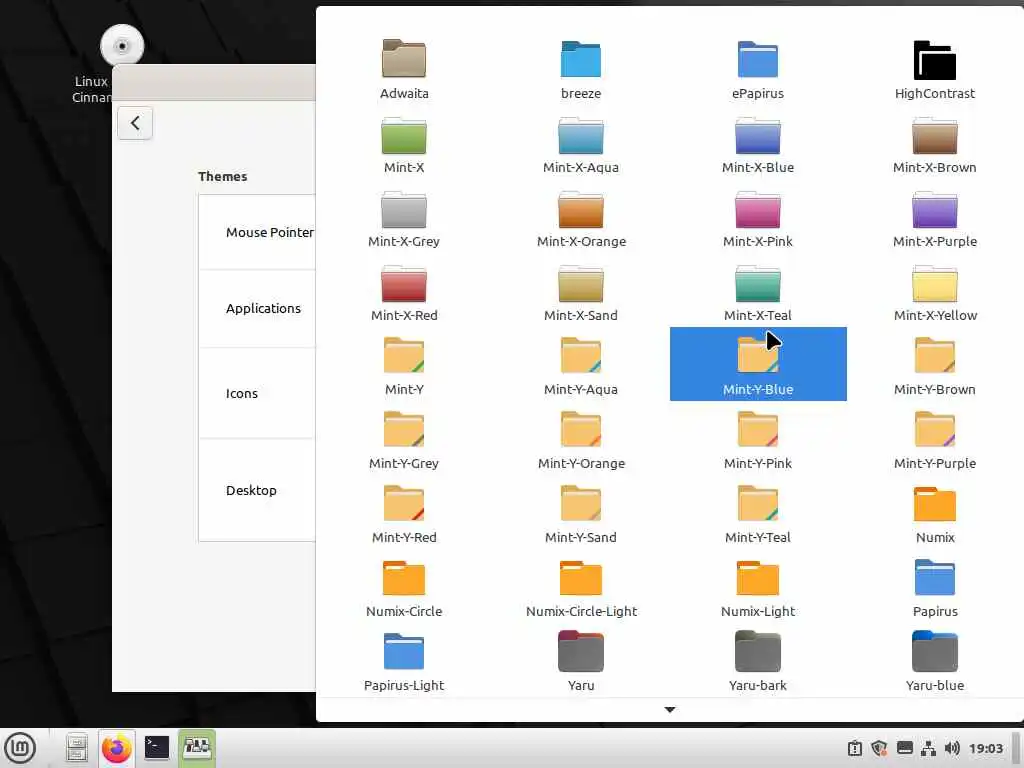1024x768 pixels.
Task: Go back in the Themes window
Action: (135, 123)
